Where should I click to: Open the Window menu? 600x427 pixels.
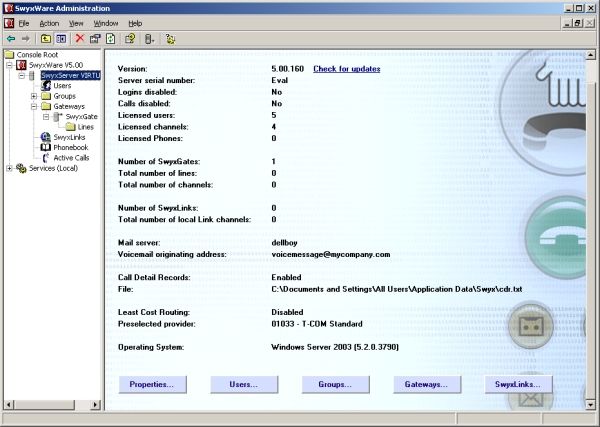point(106,23)
